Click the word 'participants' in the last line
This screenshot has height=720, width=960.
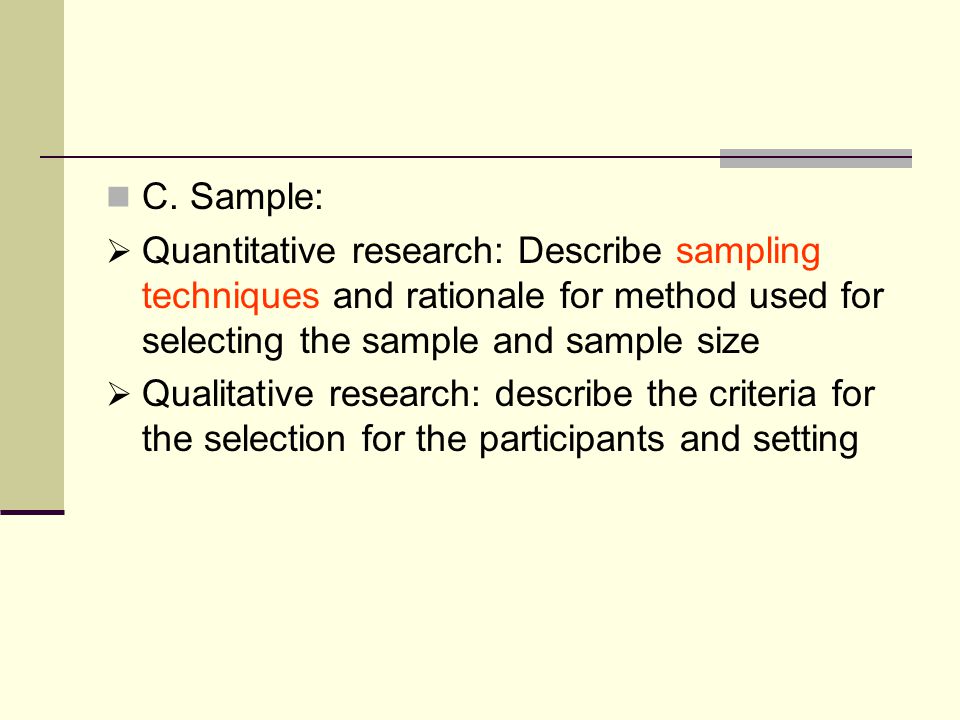click(x=571, y=440)
